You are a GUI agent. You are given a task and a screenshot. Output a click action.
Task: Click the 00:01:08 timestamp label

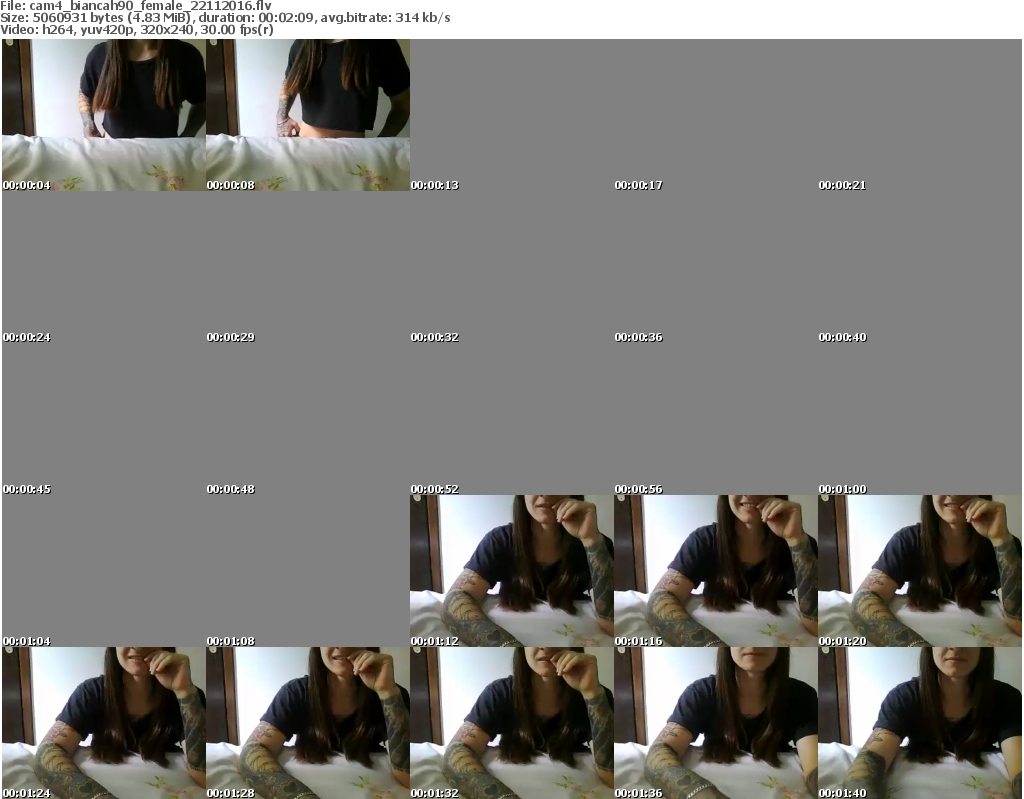[x=231, y=641]
